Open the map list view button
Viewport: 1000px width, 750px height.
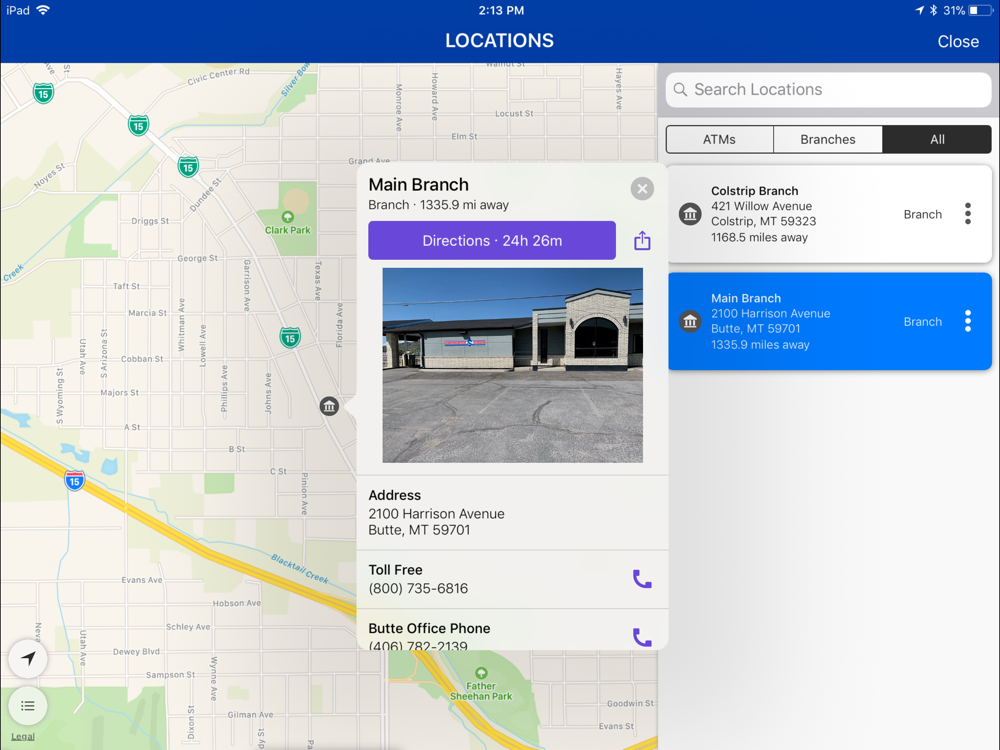point(27,705)
